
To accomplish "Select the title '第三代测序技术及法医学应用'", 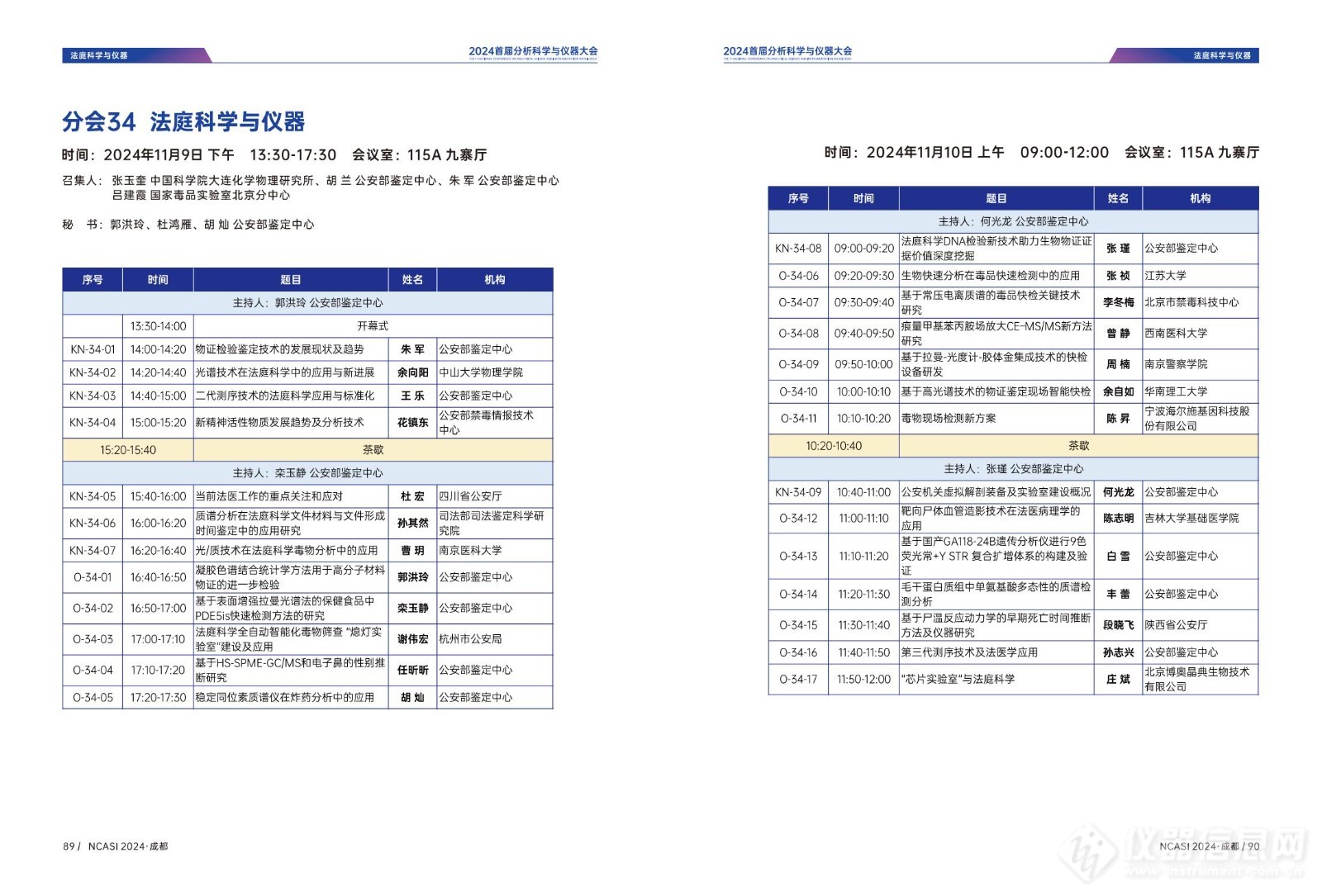I will (x=969, y=652).
